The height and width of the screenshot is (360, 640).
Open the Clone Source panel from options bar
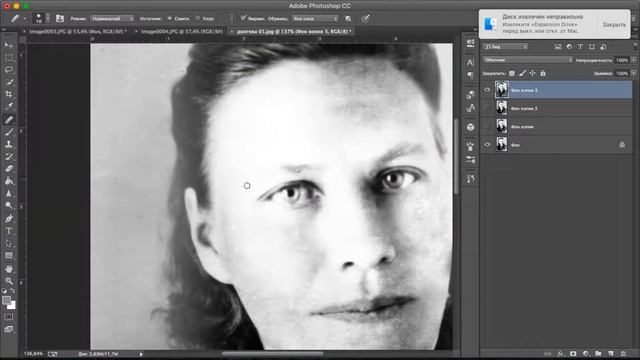tap(60, 18)
